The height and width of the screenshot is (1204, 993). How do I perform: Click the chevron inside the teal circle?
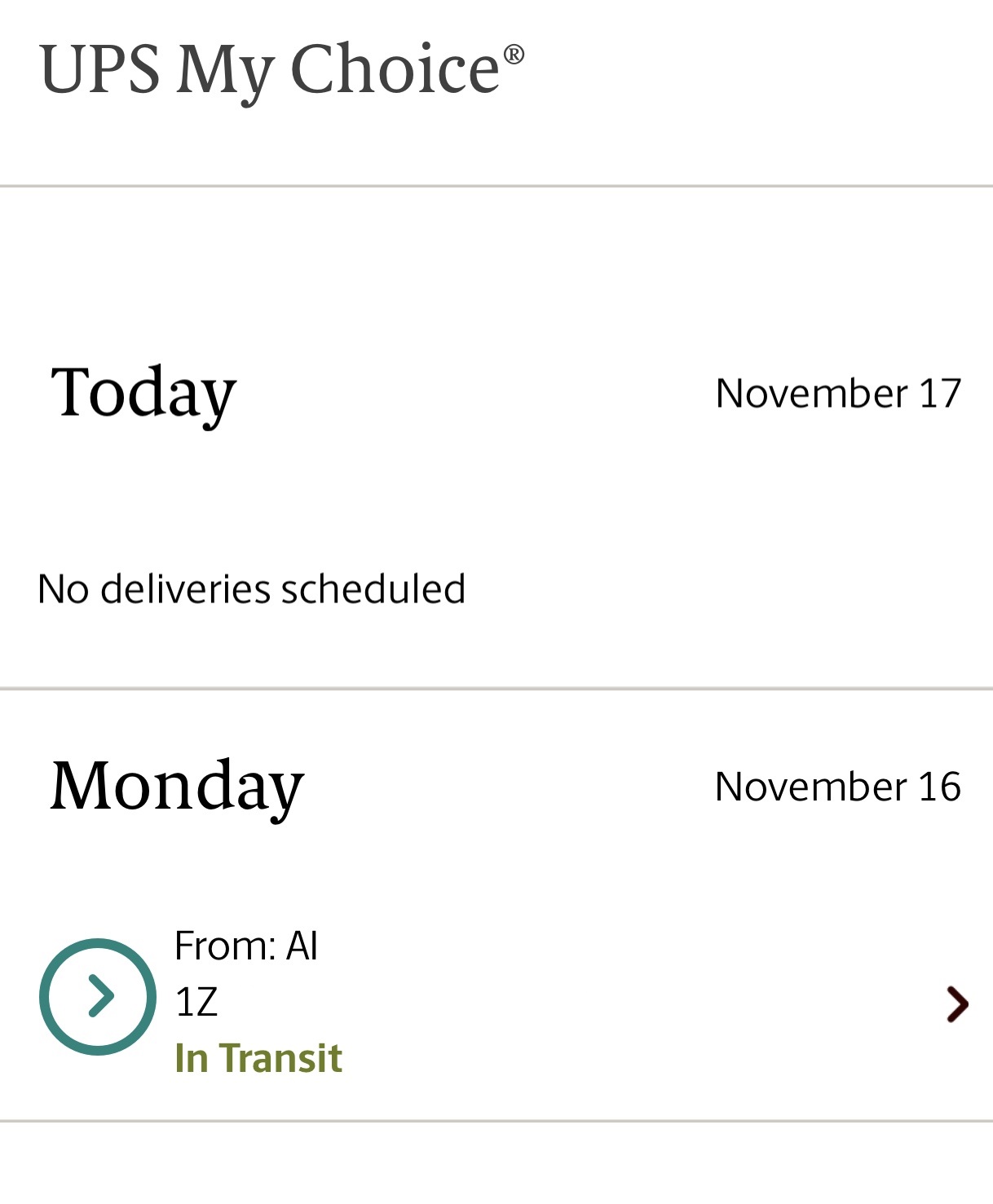[101, 996]
